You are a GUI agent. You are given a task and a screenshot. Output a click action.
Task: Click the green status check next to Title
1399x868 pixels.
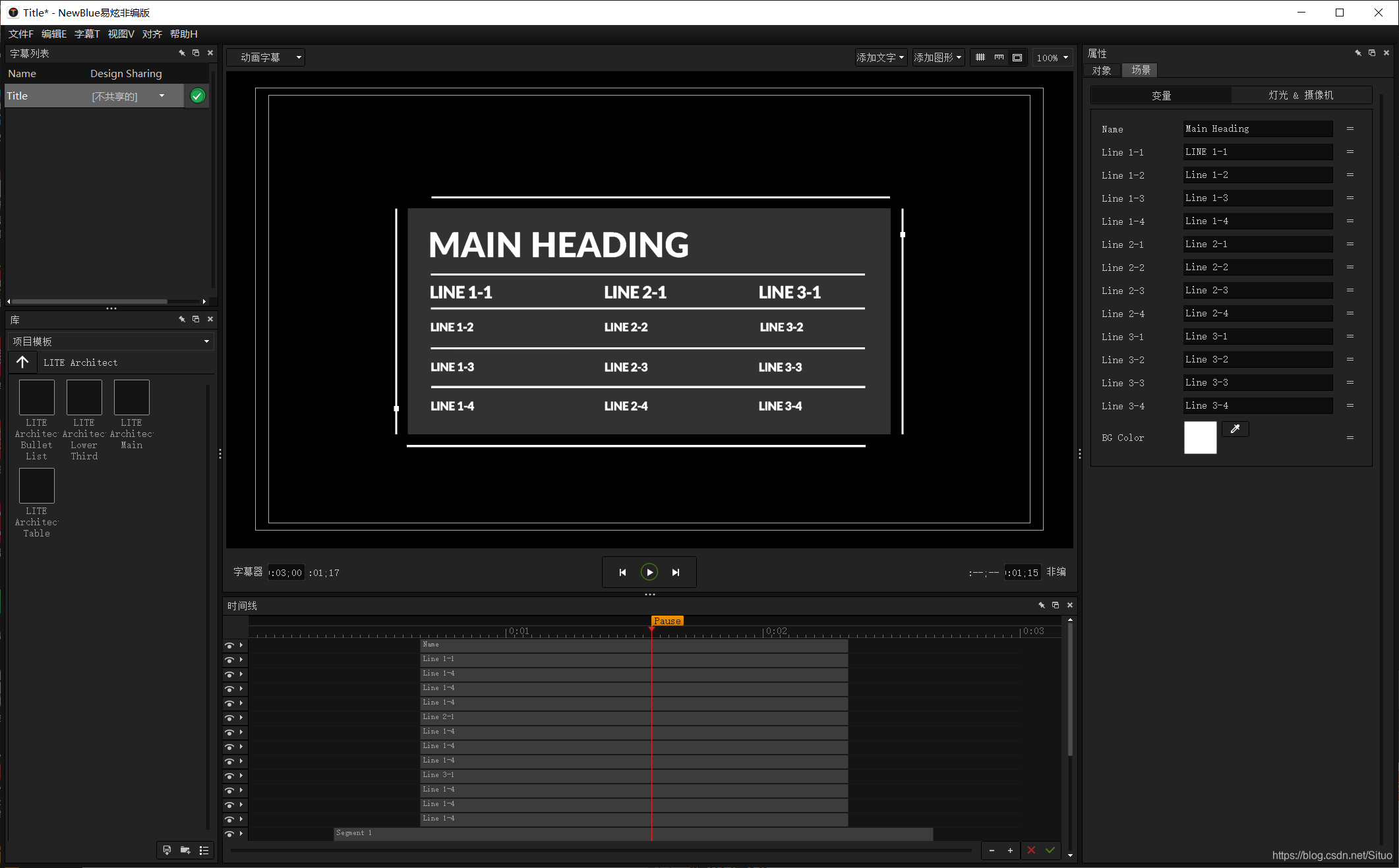tap(197, 96)
